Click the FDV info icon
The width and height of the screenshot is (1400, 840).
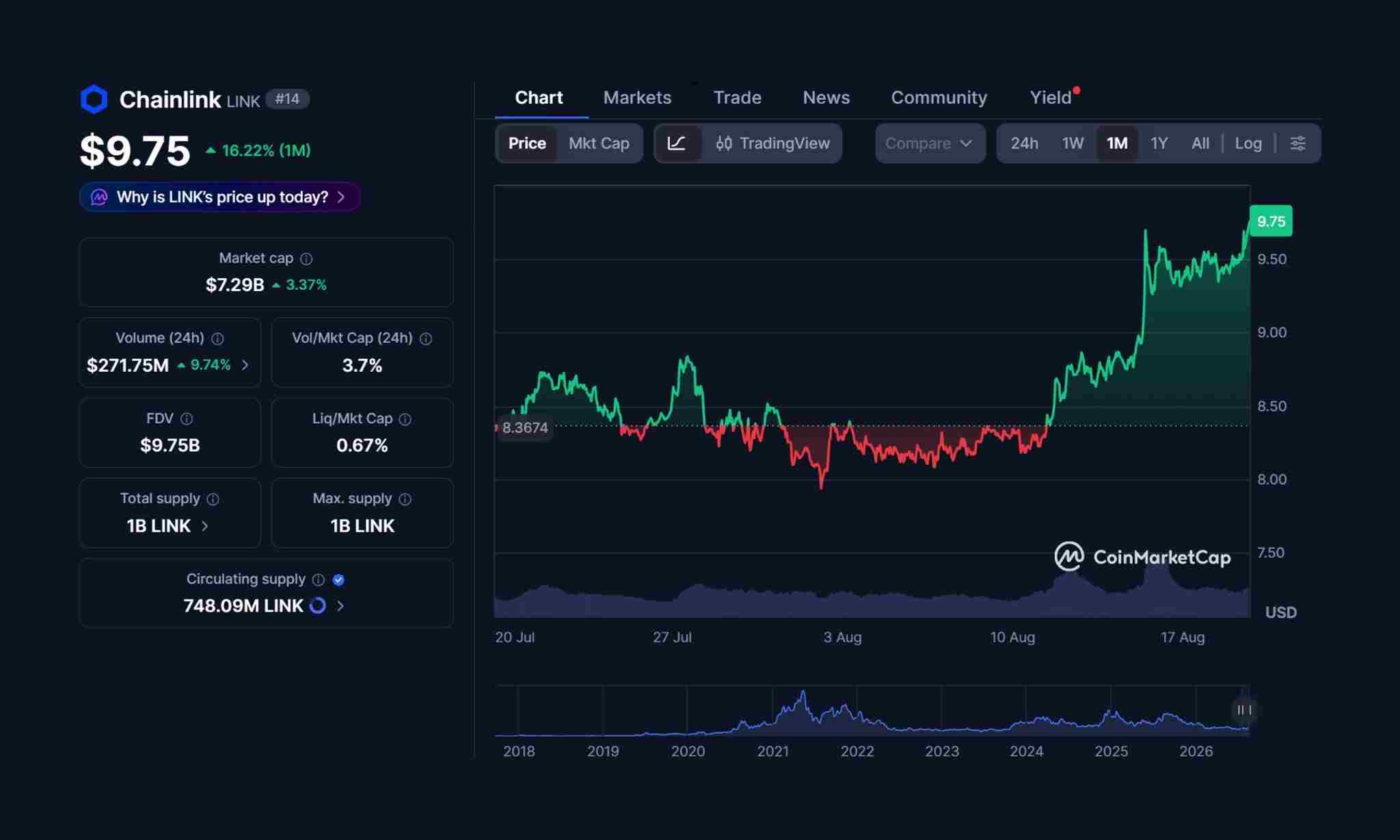click(x=187, y=419)
